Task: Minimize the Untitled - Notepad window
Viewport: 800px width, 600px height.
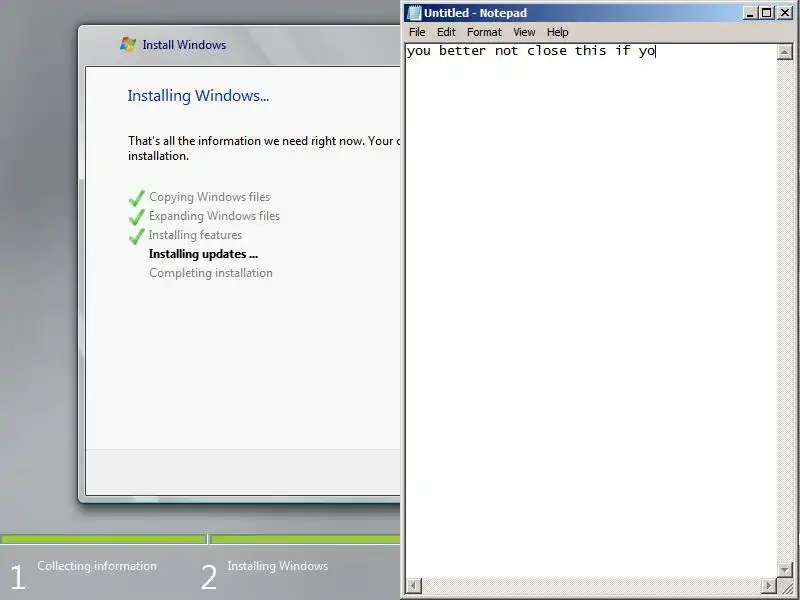Action: (749, 13)
